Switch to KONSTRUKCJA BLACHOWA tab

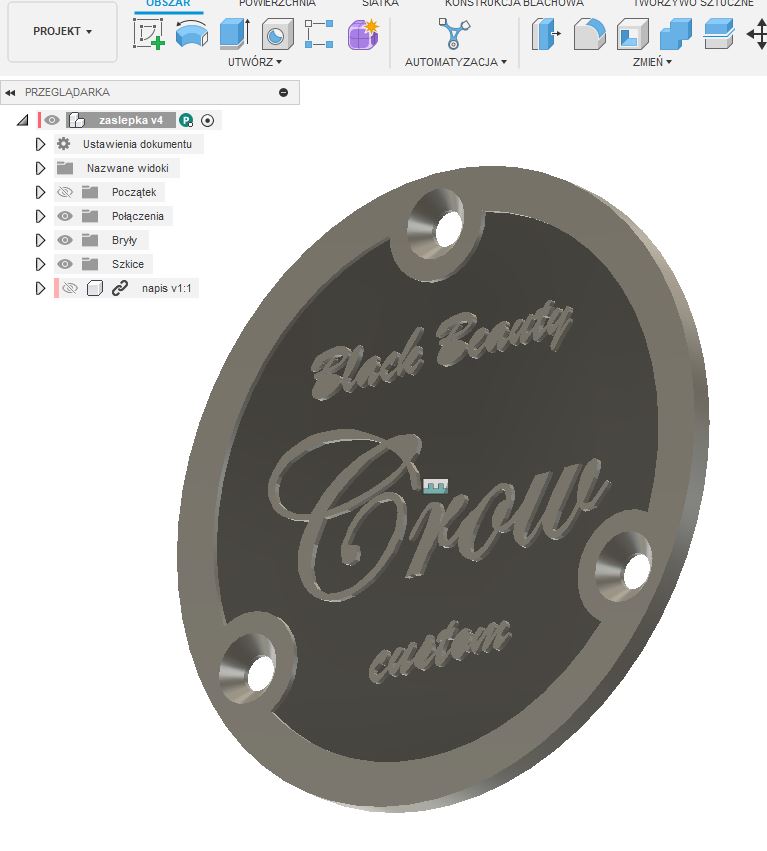[514, 3]
